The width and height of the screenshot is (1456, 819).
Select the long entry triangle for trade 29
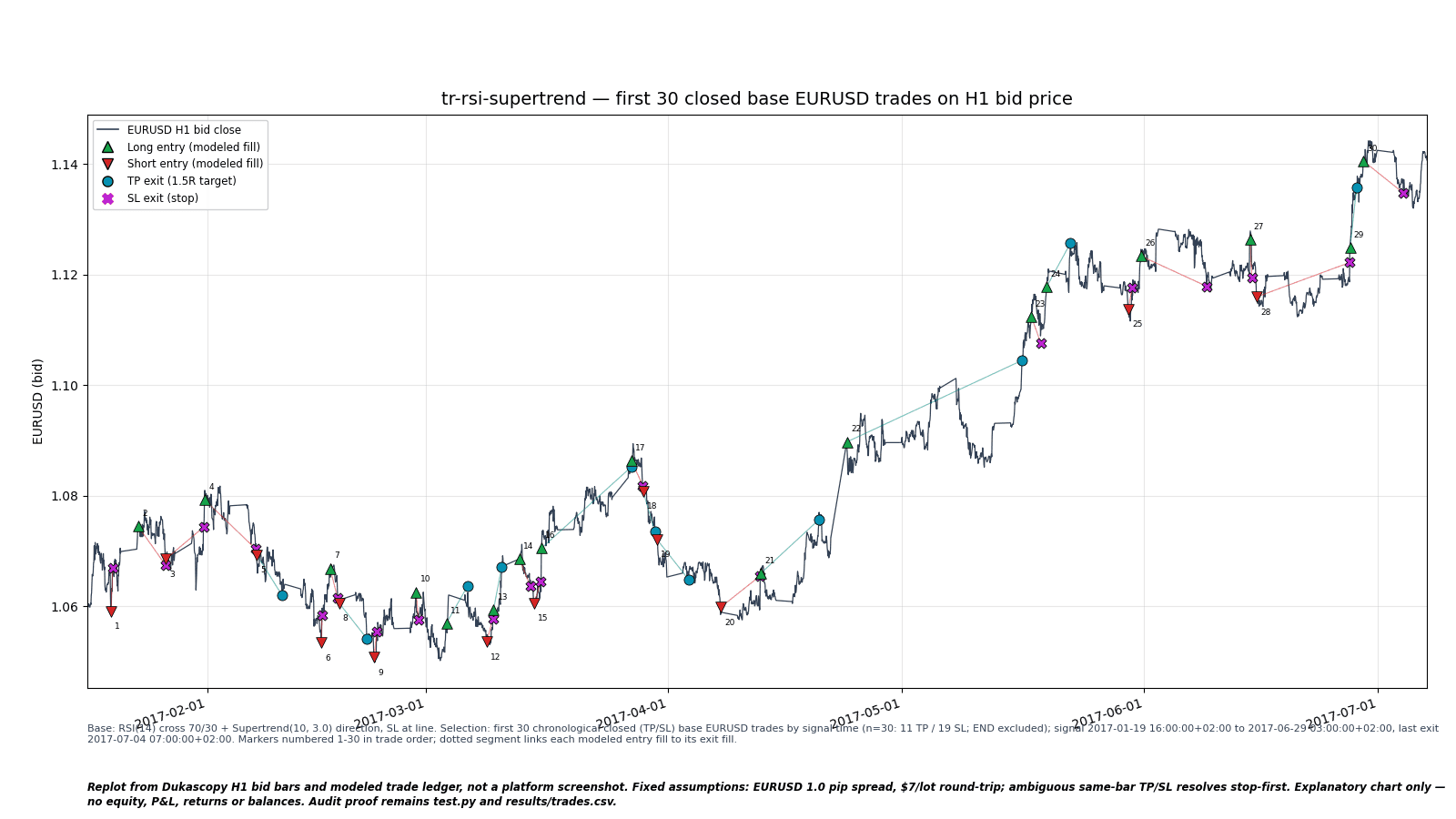(1350, 248)
